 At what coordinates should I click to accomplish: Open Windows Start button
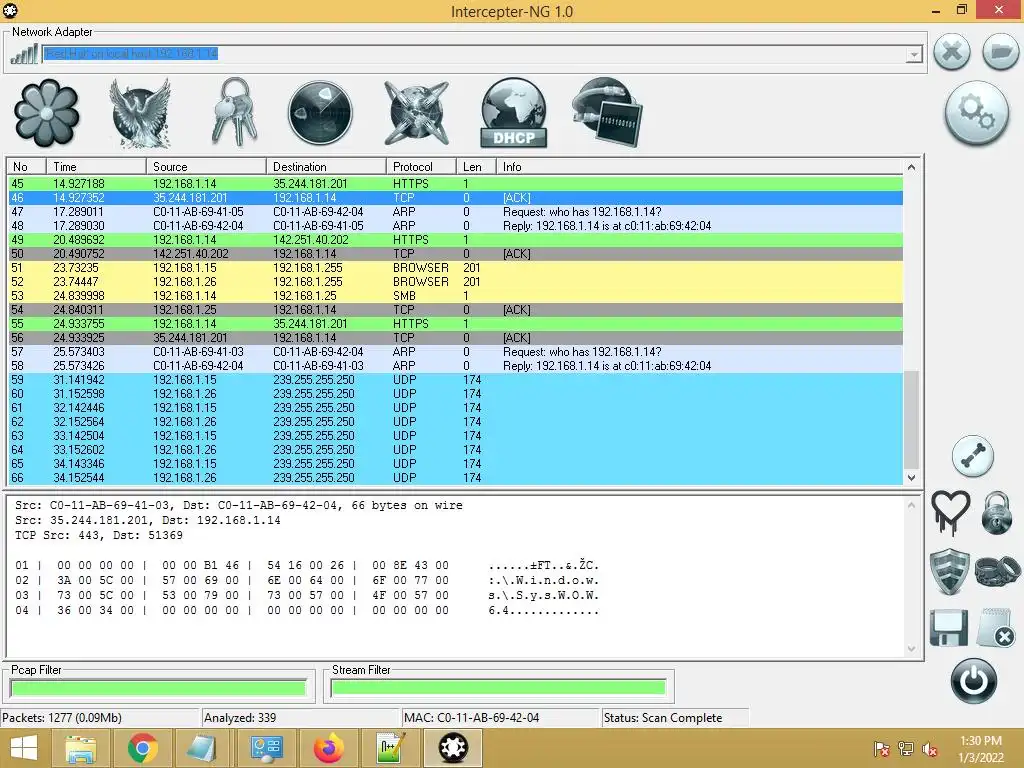pyautogui.click(x=24, y=748)
